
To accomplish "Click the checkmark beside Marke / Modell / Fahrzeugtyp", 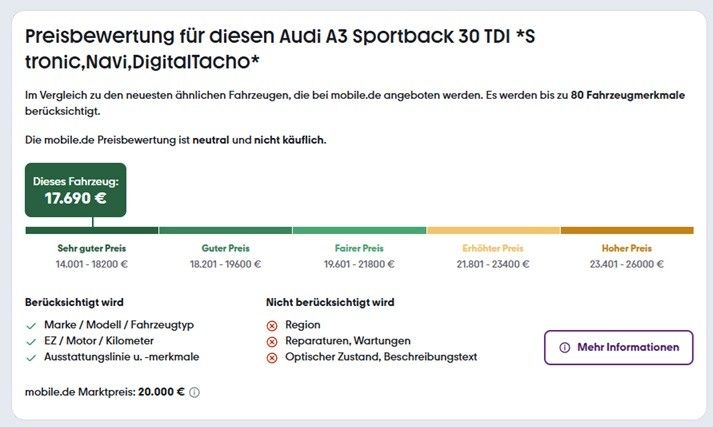I will (x=31, y=326).
